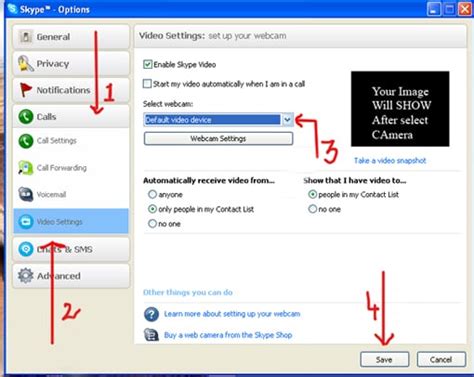Image resolution: width=474 pixels, height=377 pixels.
Task: Open 'Buy a web camera from the Skype Shop'
Action: (228, 335)
